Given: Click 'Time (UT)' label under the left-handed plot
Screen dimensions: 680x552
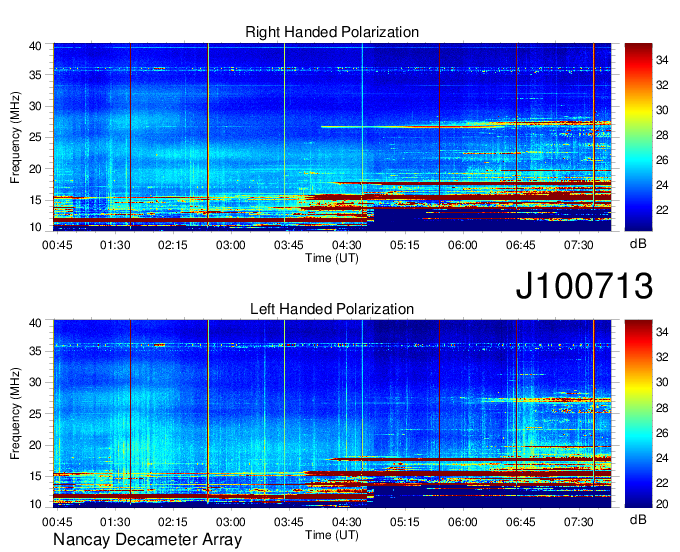Looking at the screenshot, I should click(x=332, y=535).
